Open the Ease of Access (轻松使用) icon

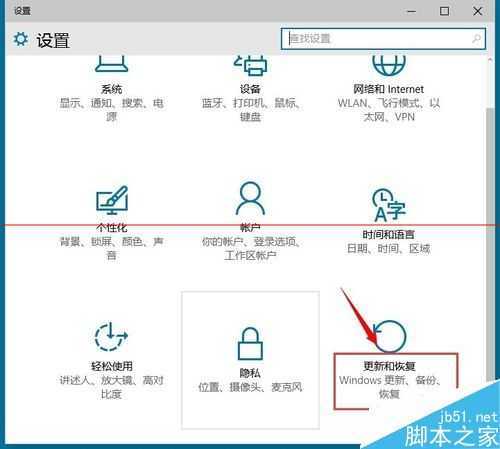(x=111, y=336)
